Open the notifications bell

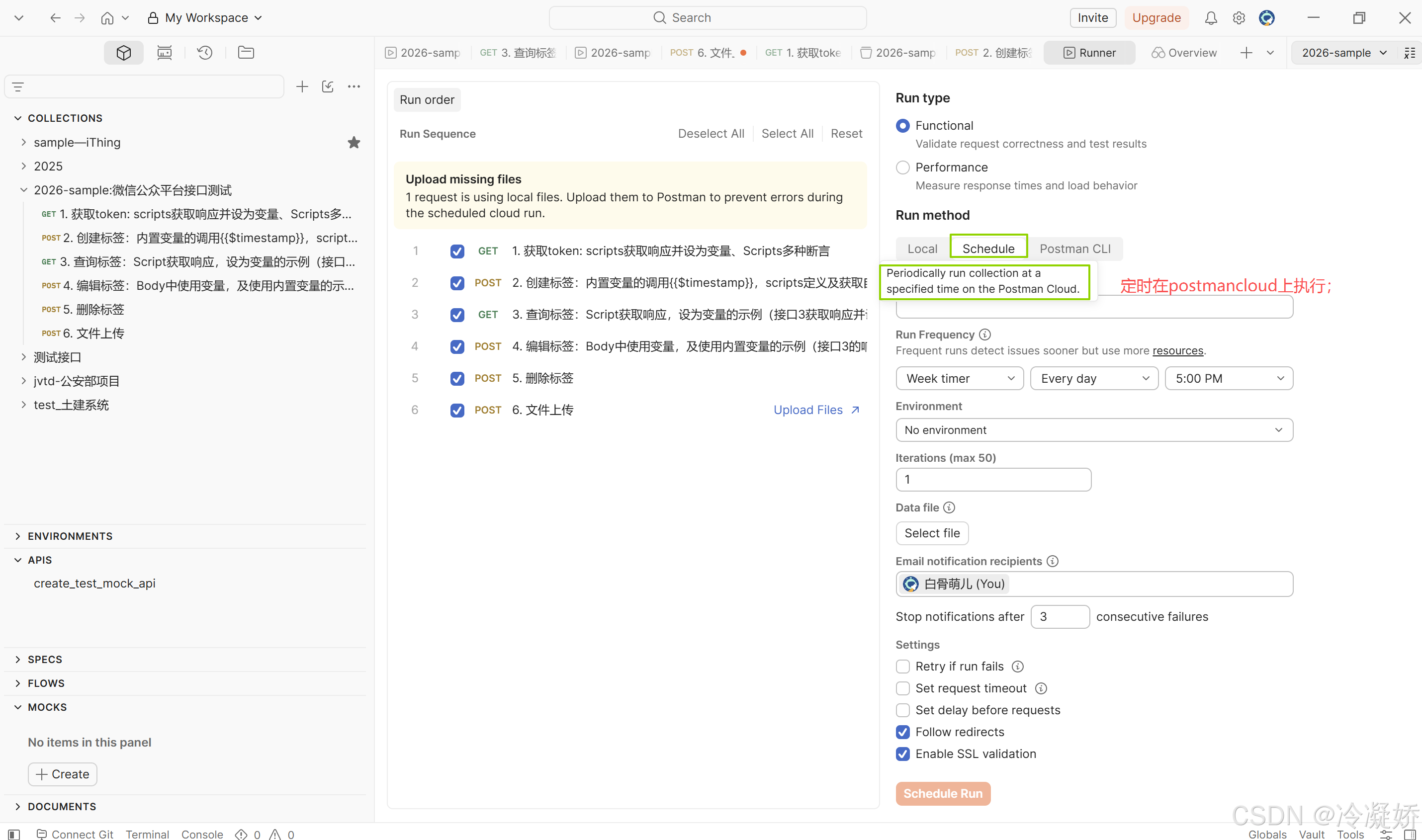(1211, 18)
